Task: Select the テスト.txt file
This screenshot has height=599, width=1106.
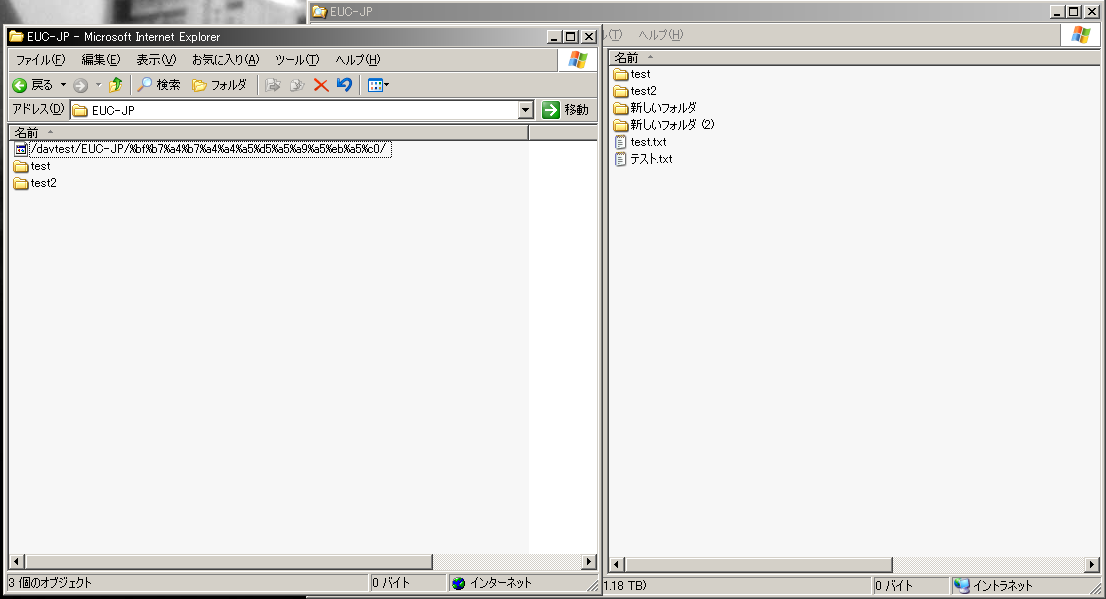Action: [643, 159]
